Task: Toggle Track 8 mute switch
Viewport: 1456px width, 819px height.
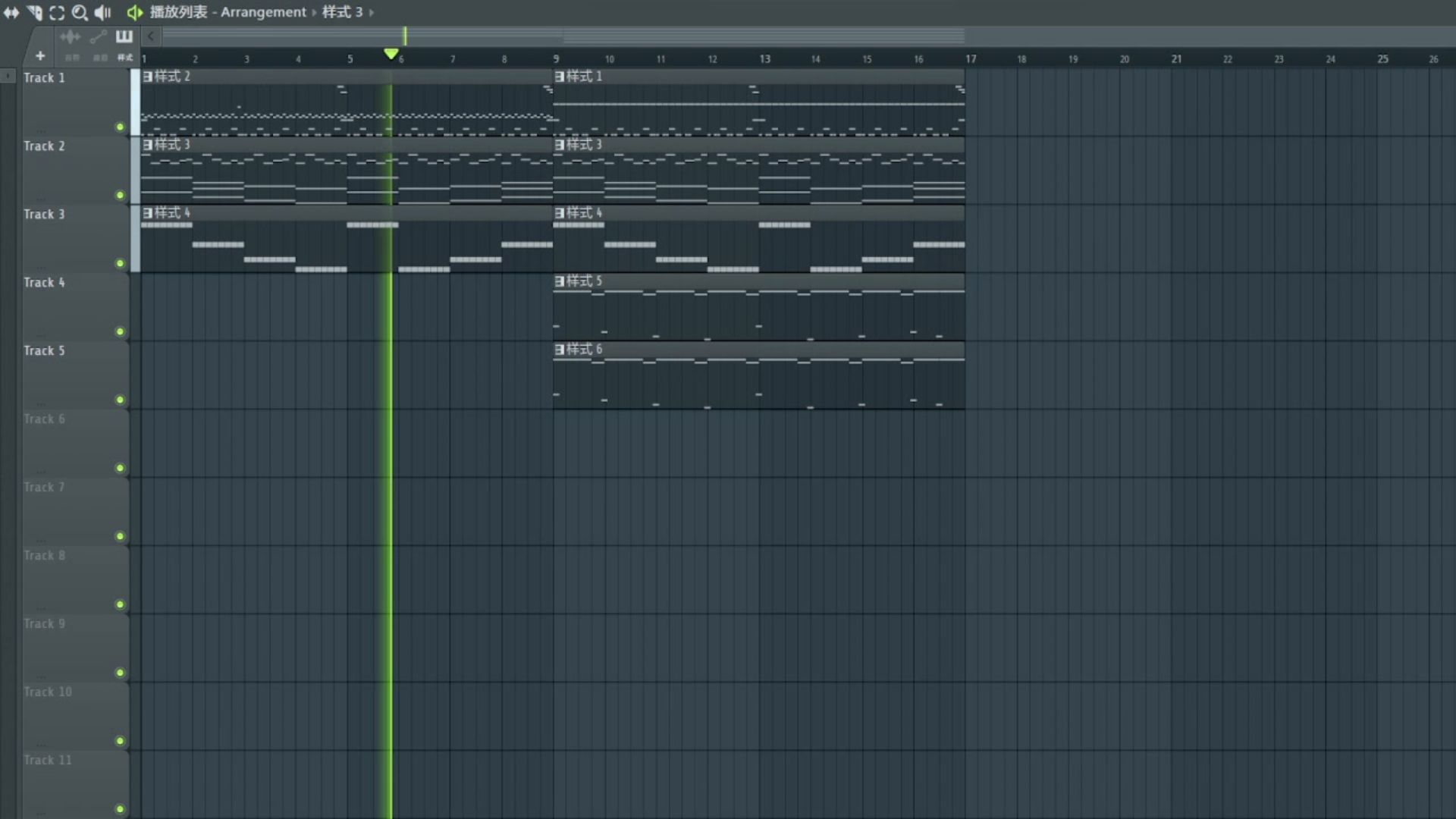Action: coord(120,604)
